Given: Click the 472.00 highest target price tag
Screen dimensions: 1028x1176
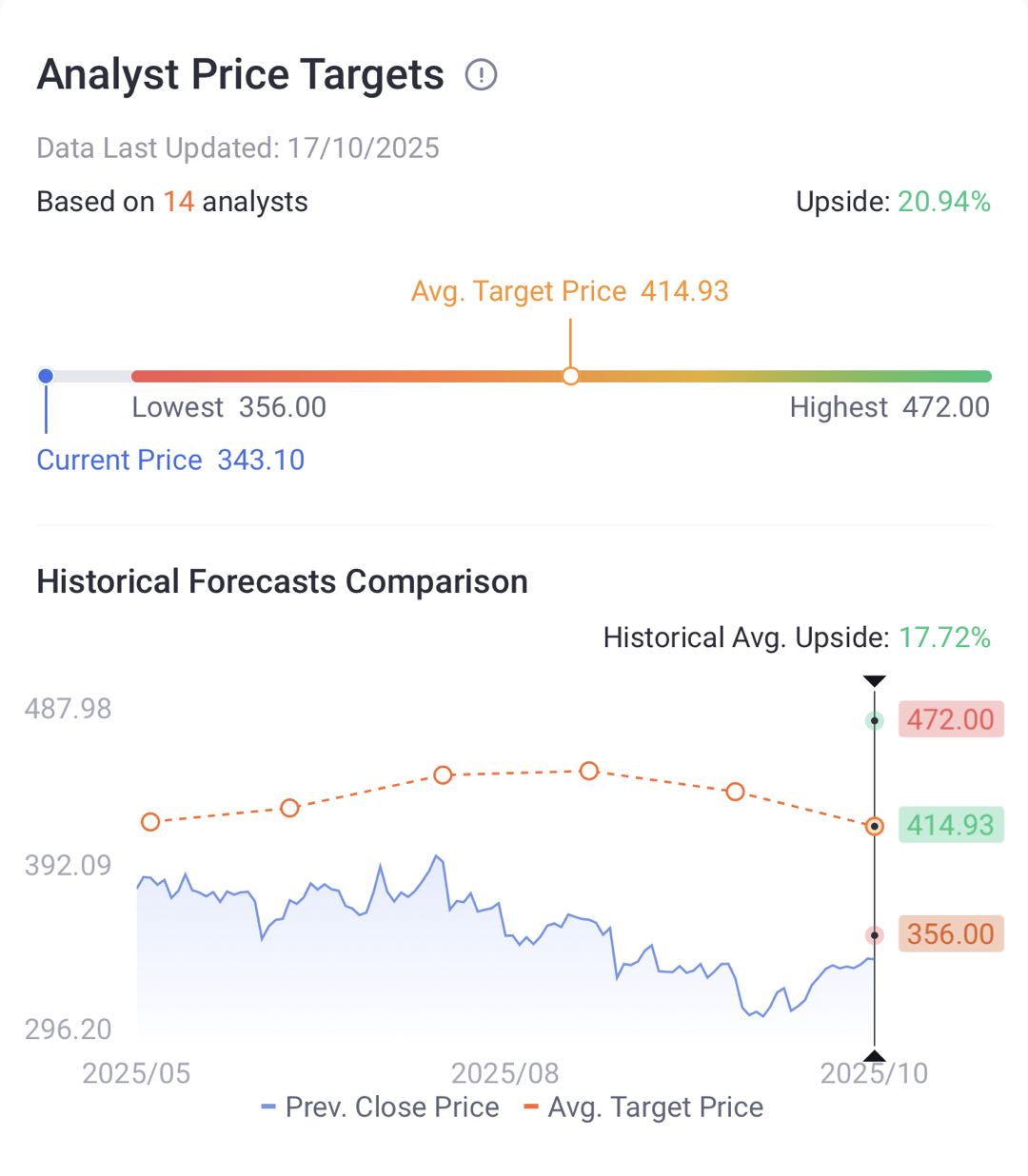Looking at the screenshot, I should 950,719.
